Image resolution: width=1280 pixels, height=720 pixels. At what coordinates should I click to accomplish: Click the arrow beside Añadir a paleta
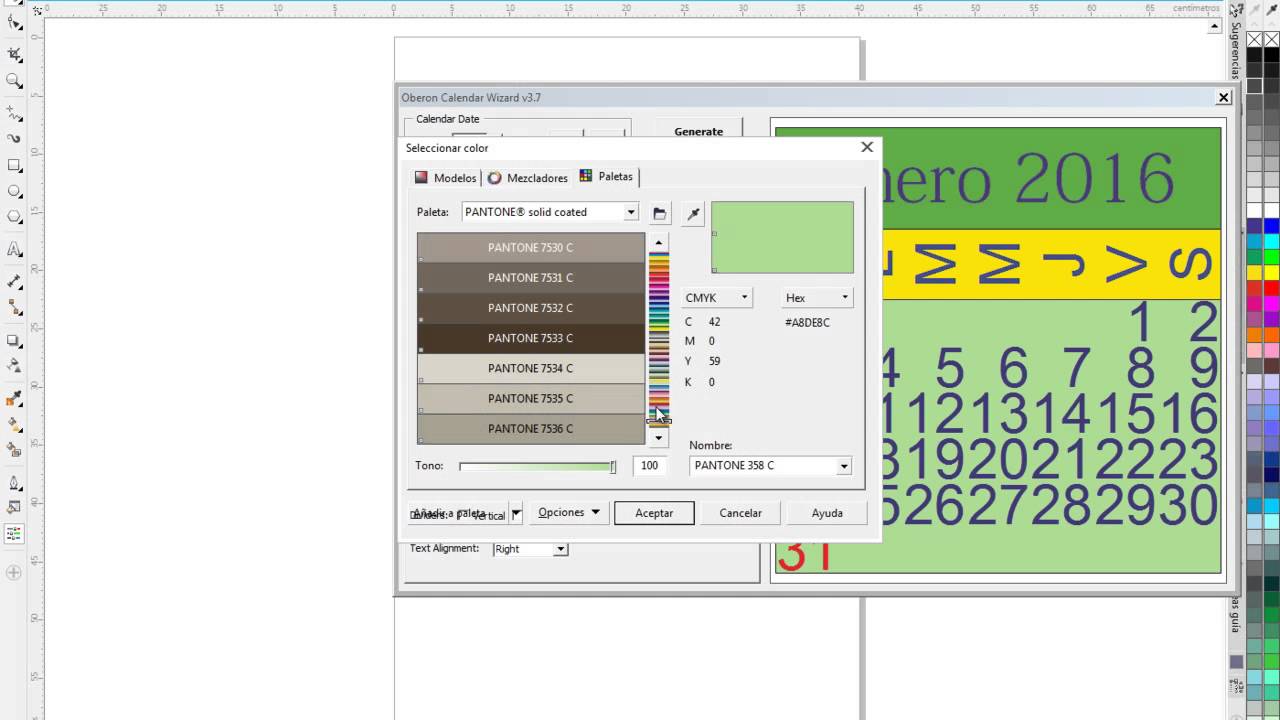(516, 514)
